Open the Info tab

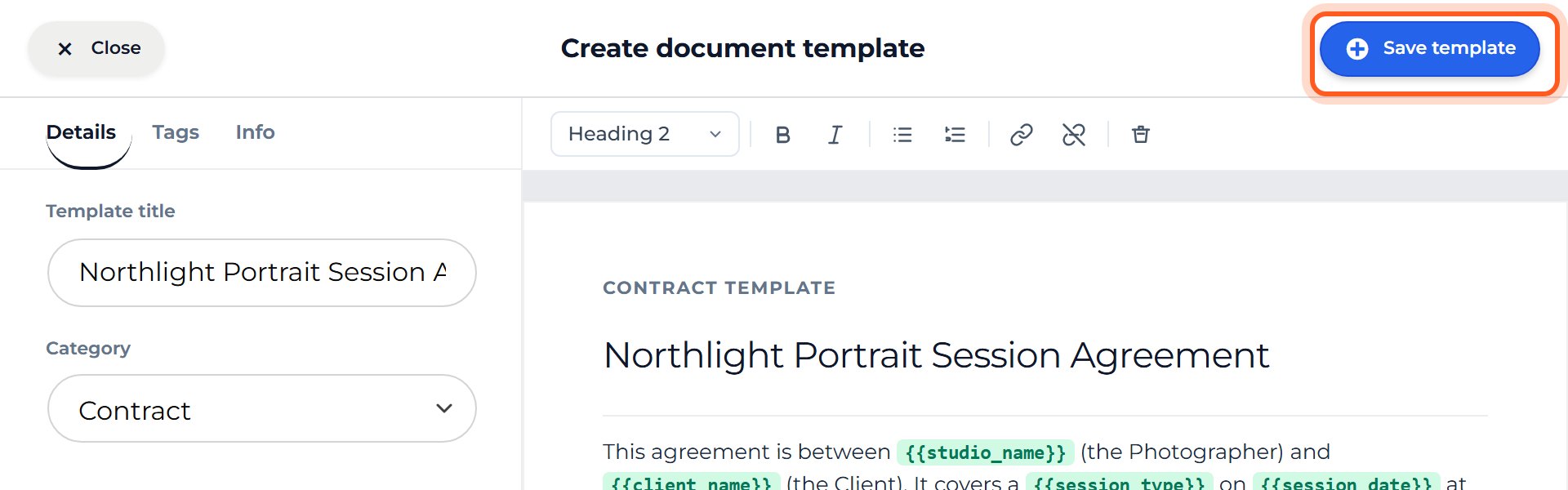[x=255, y=132]
